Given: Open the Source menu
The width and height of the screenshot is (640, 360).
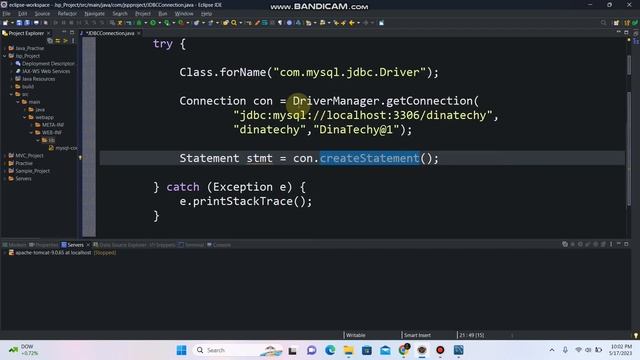Looking at the screenshot, I should pyautogui.click(x=42, y=13).
